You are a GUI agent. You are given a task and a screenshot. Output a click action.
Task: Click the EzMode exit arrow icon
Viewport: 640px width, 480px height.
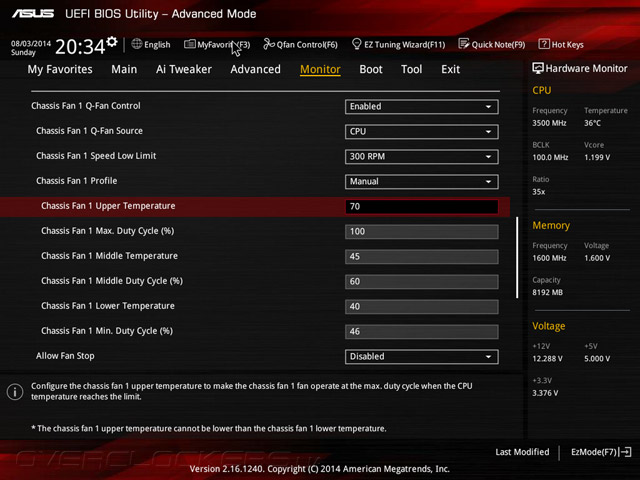(625, 452)
